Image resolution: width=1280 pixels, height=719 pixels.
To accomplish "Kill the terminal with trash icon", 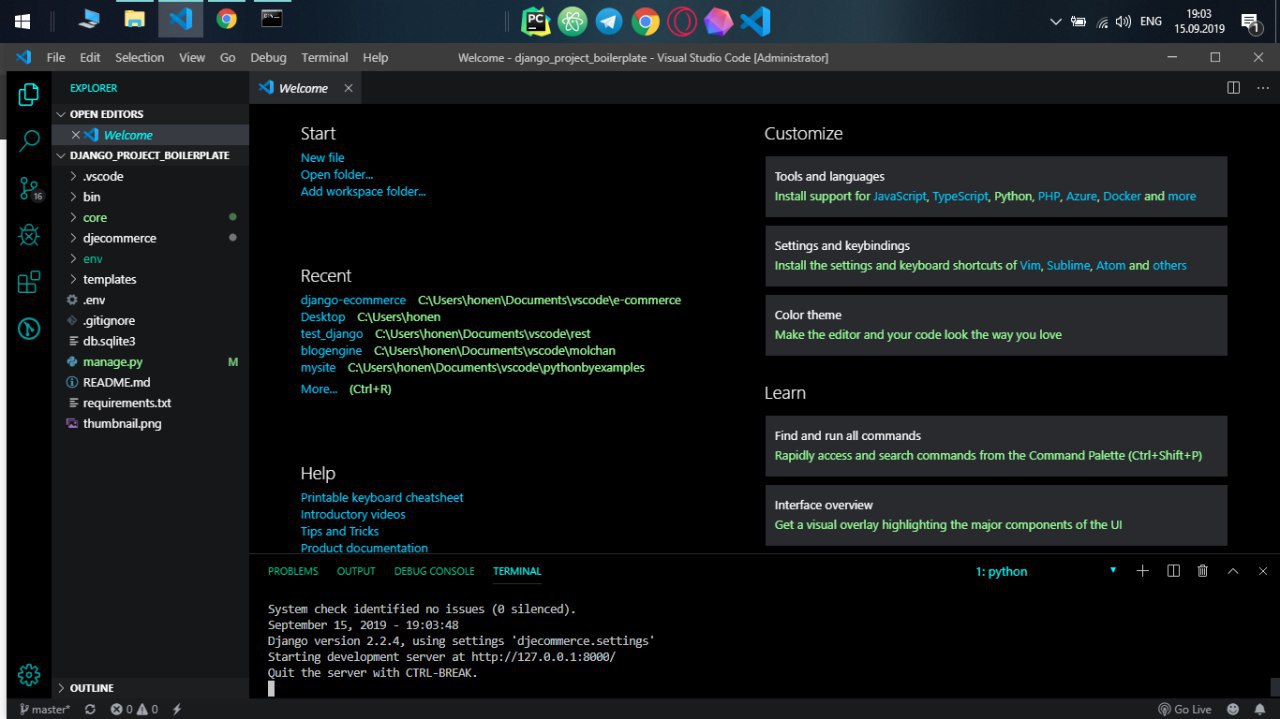I will [1203, 571].
